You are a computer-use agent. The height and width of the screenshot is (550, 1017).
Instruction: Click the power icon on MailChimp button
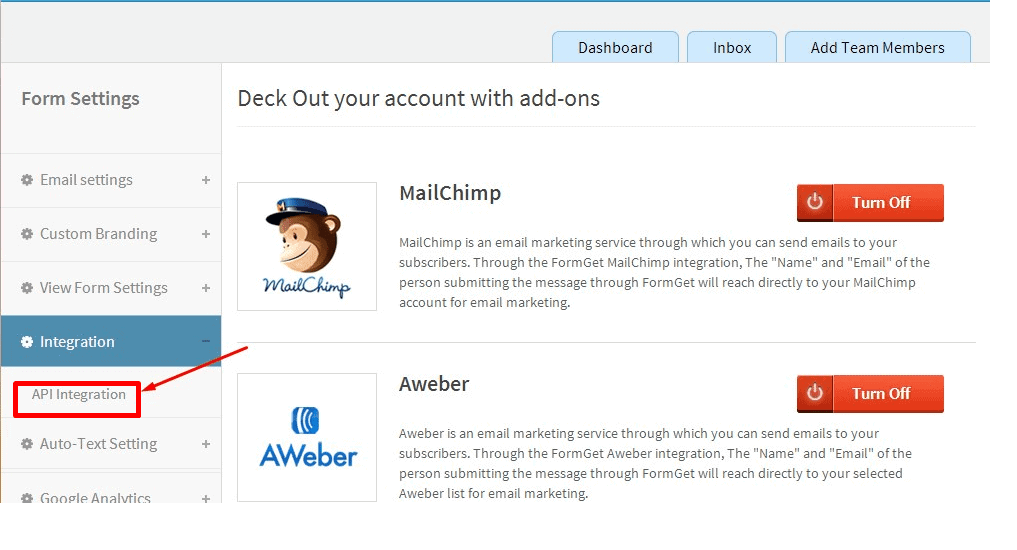click(815, 202)
